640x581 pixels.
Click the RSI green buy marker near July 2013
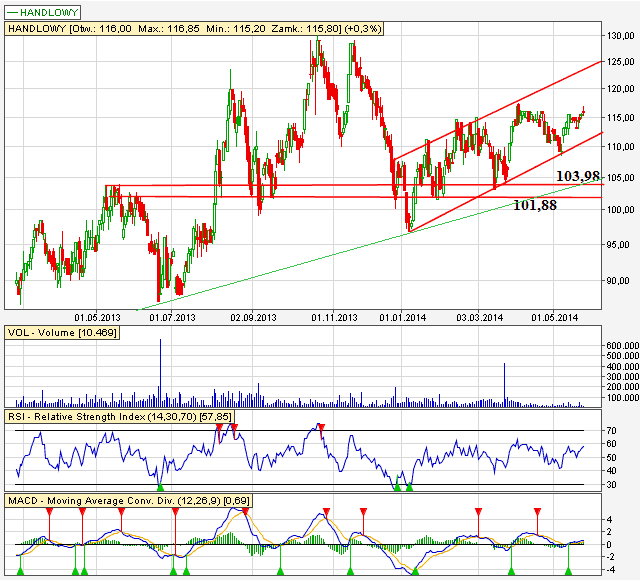click(160, 487)
